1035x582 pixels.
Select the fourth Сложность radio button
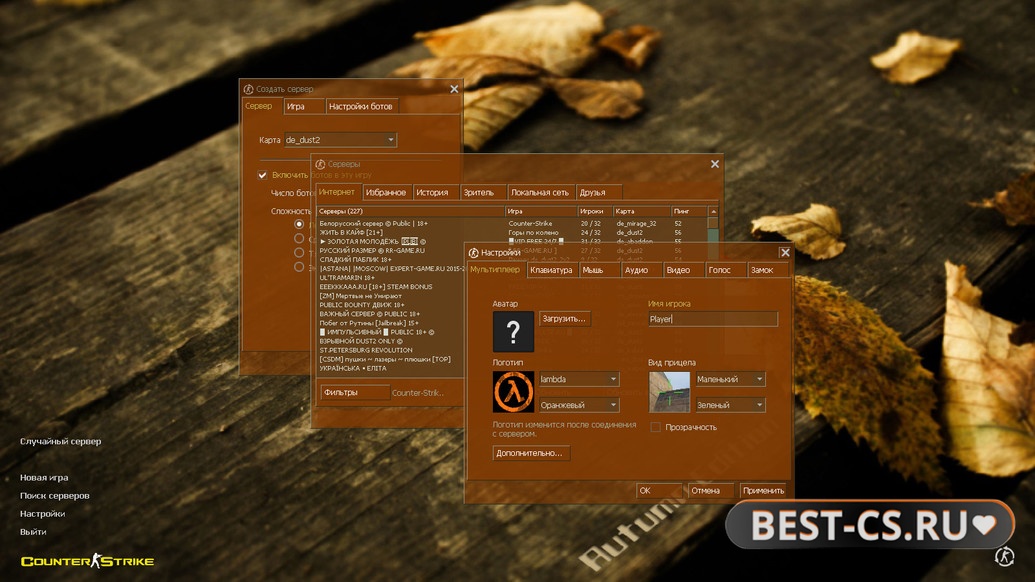click(299, 267)
